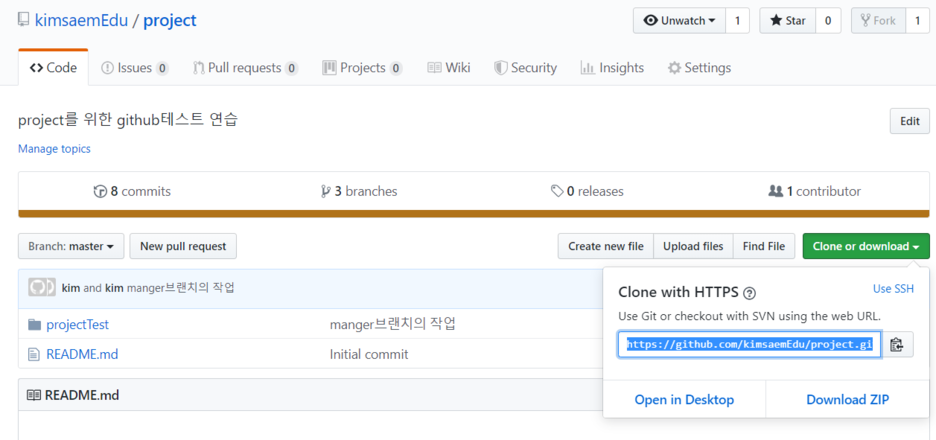View the 0 releases
Image resolution: width=936 pixels, height=440 pixels.
587,192
